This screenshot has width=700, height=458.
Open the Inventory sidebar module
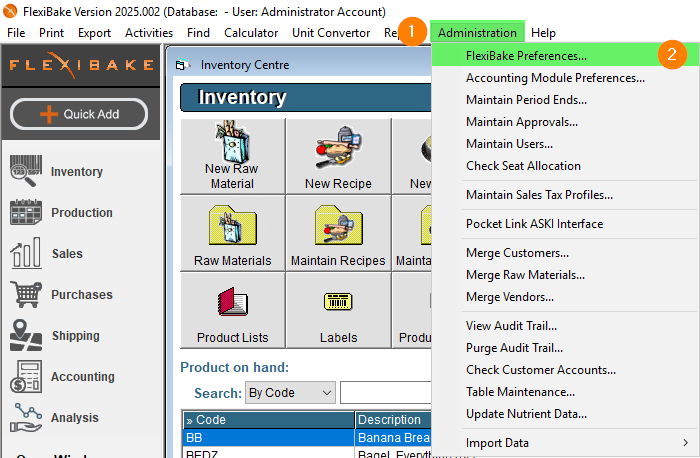tap(56, 171)
